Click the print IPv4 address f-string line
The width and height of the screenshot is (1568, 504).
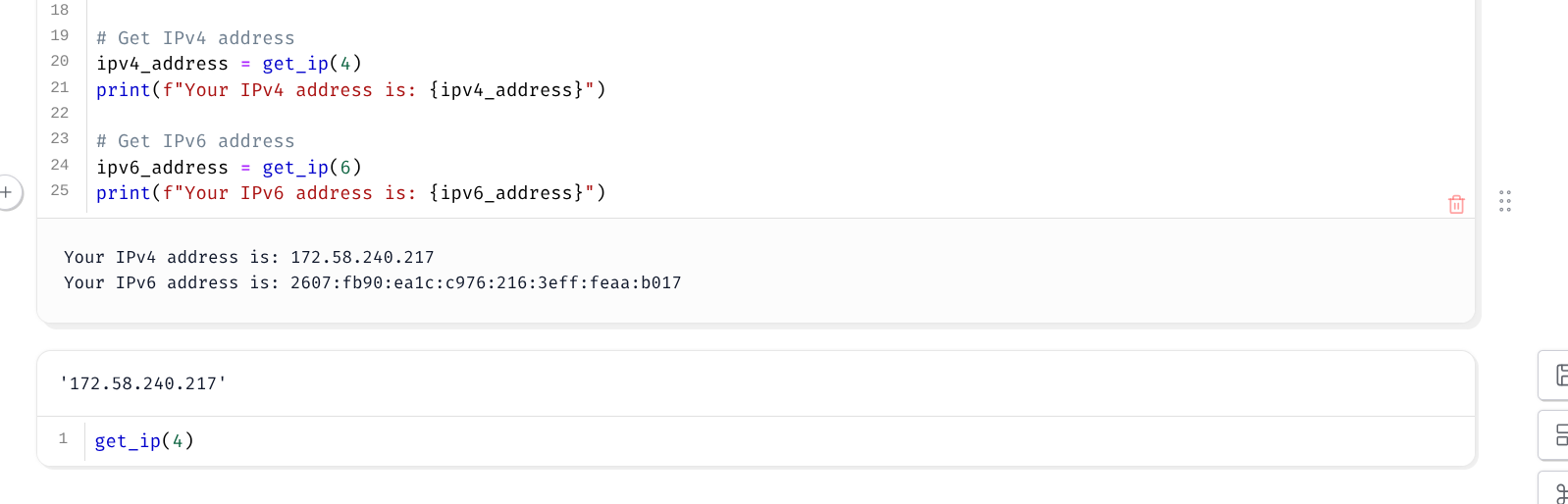pyautogui.click(x=351, y=90)
